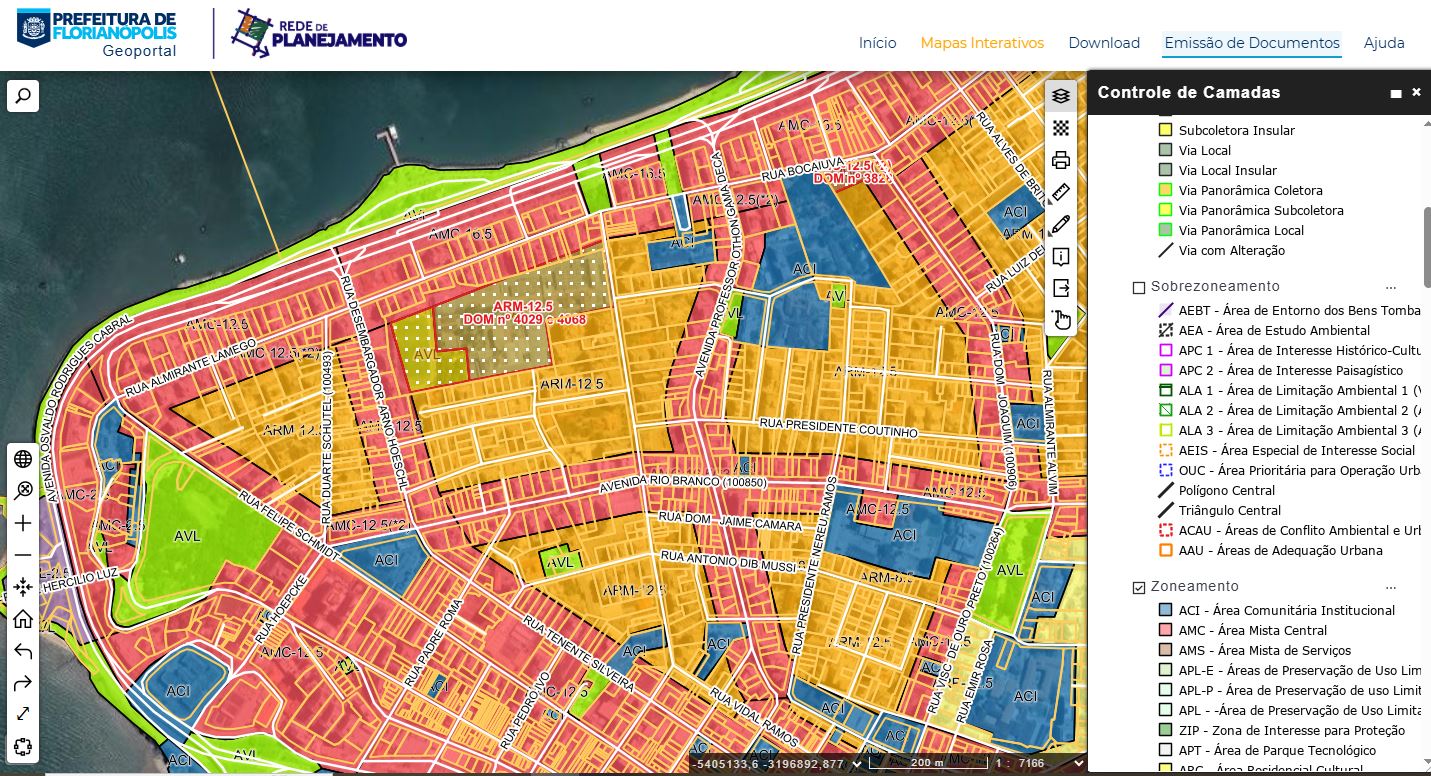The height and width of the screenshot is (776, 1431).
Task: Click the feature info identify icon
Action: (x=1061, y=256)
